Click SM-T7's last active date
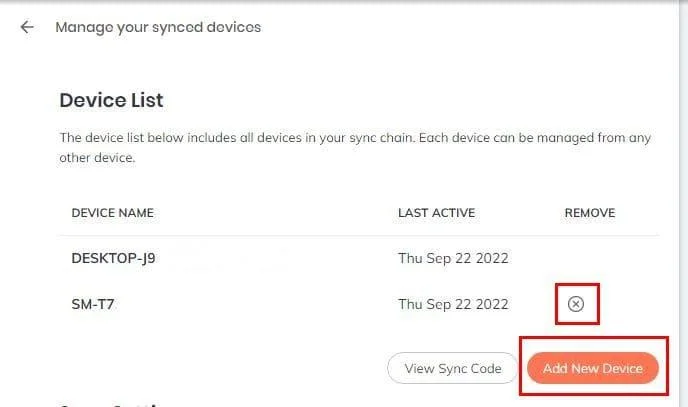 click(453, 304)
